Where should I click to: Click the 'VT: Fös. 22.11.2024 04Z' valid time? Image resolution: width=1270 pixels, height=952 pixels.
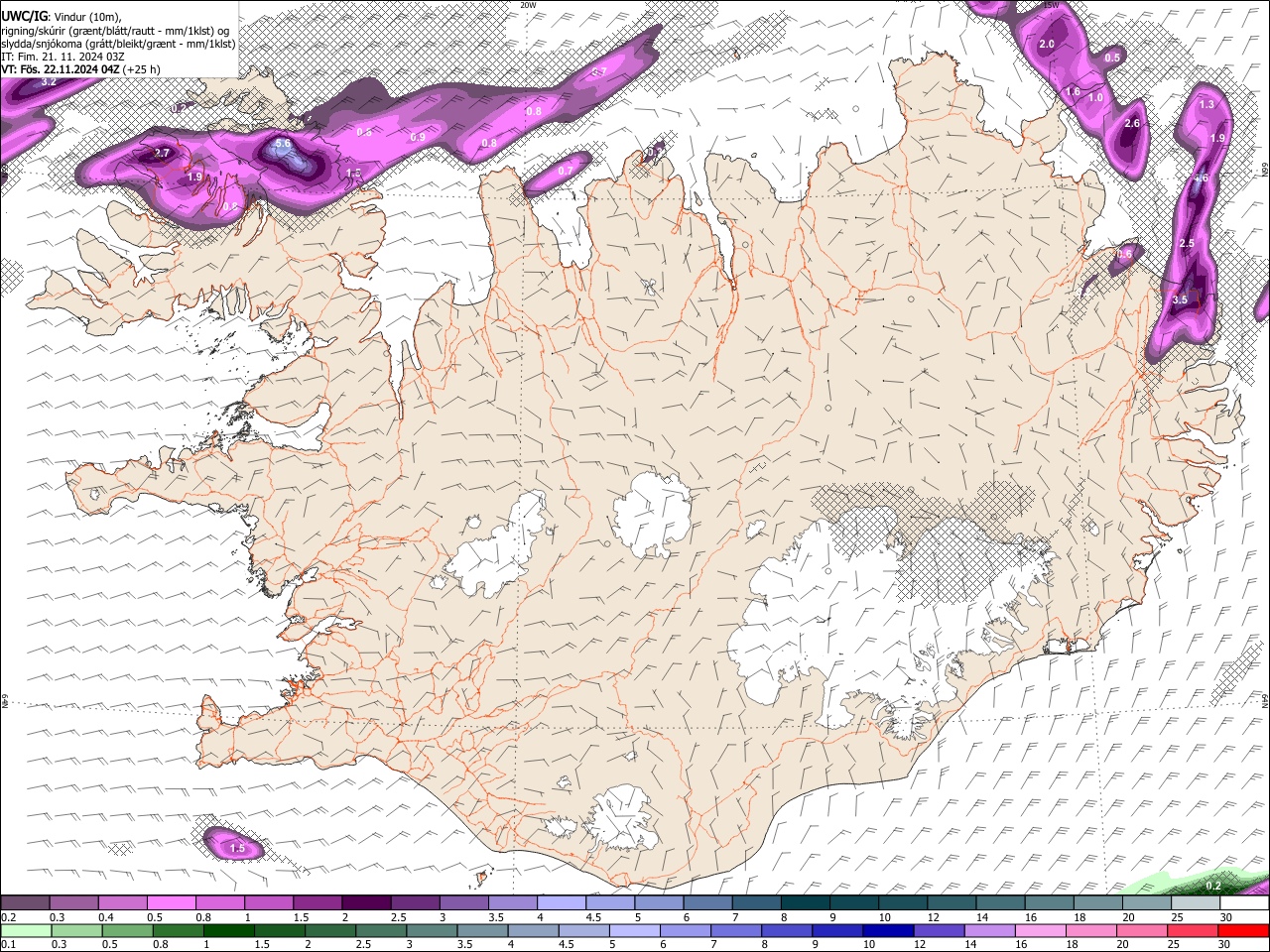point(61,69)
